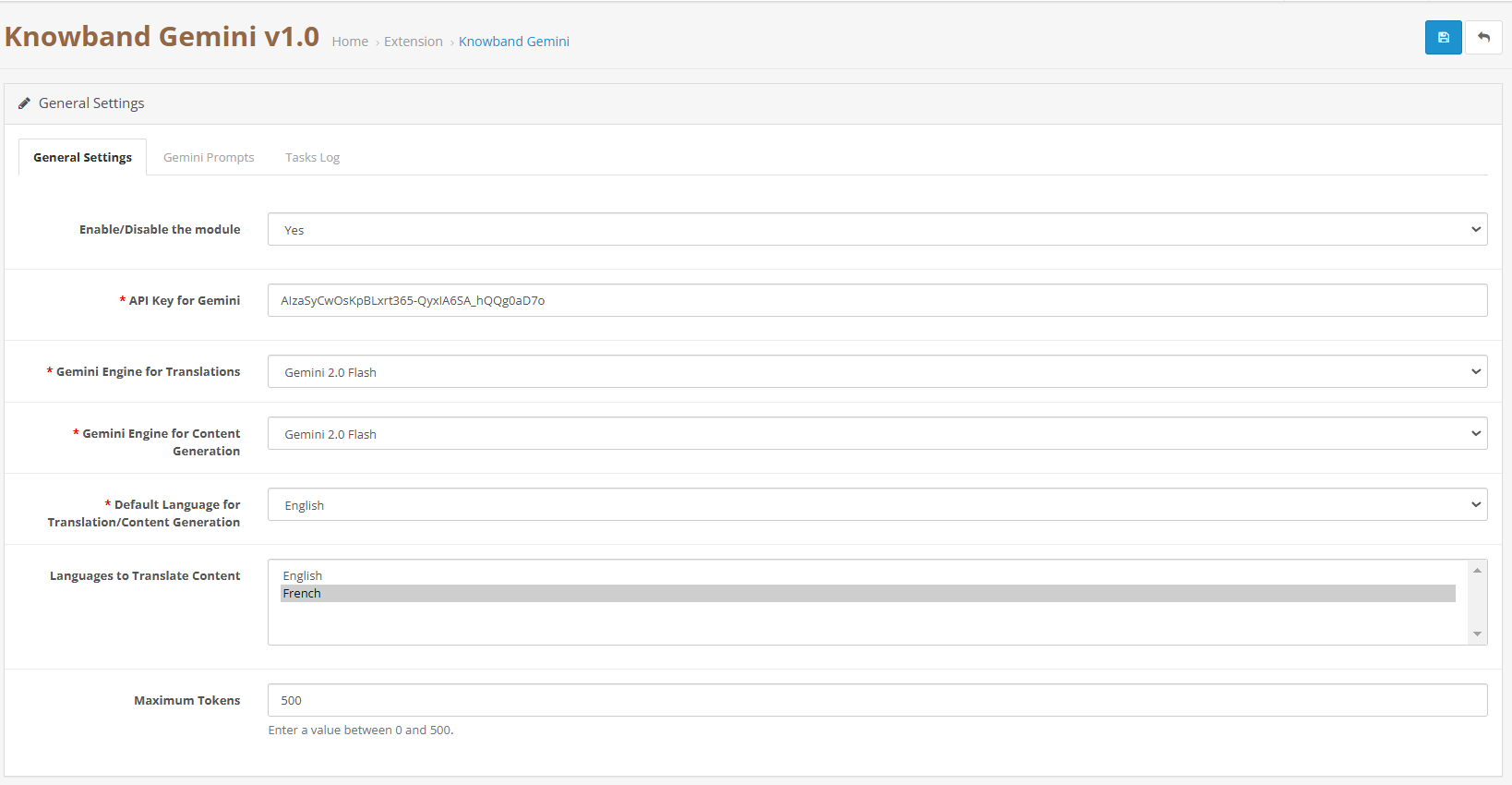Click the blue save icon button
This screenshot has height=785, width=1512.
click(x=1443, y=38)
